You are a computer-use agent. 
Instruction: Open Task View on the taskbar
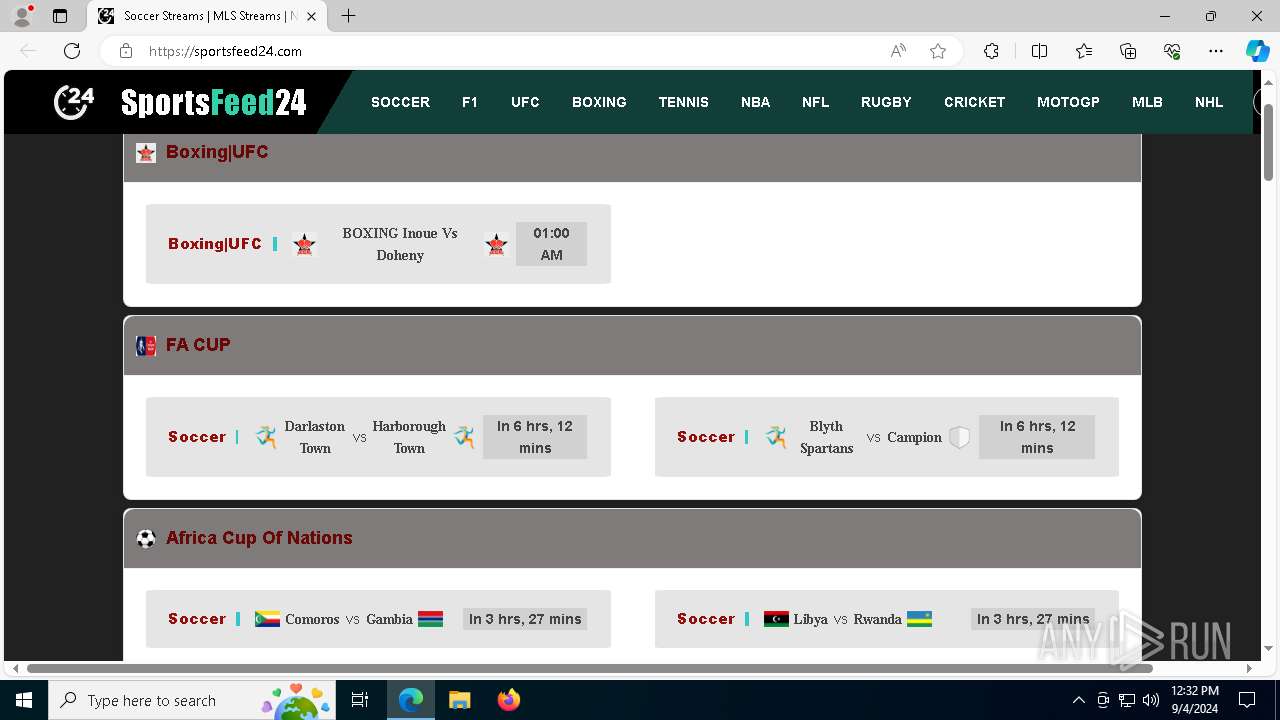(360, 700)
